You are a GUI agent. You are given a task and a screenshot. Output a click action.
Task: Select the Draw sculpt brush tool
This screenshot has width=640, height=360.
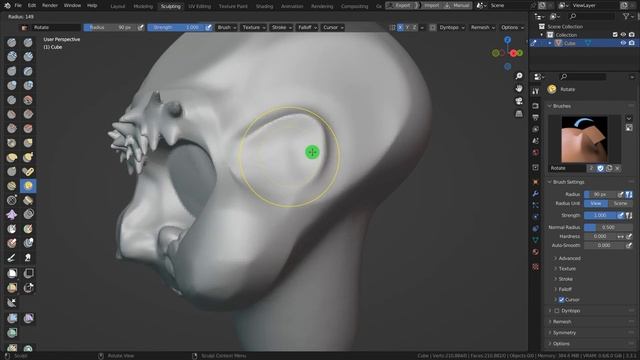(x=12, y=42)
